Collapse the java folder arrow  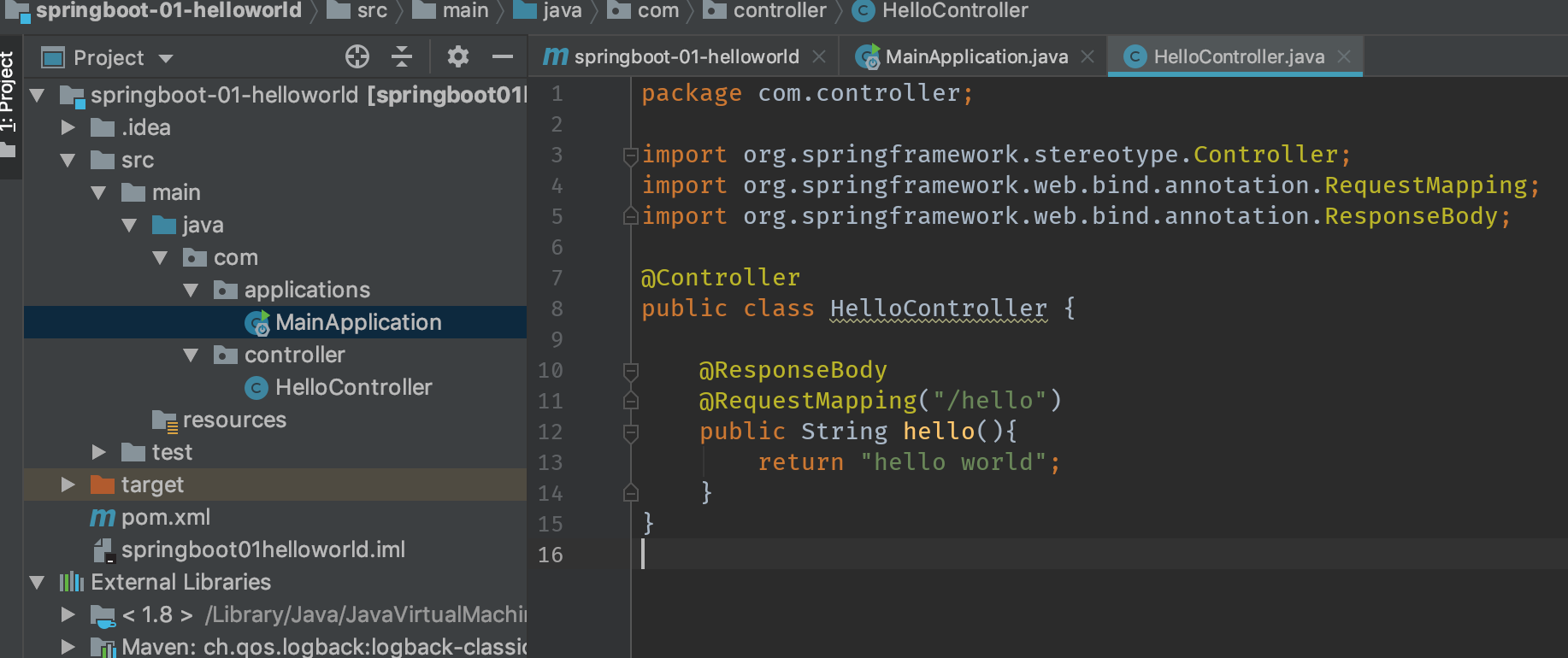(x=130, y=225)
